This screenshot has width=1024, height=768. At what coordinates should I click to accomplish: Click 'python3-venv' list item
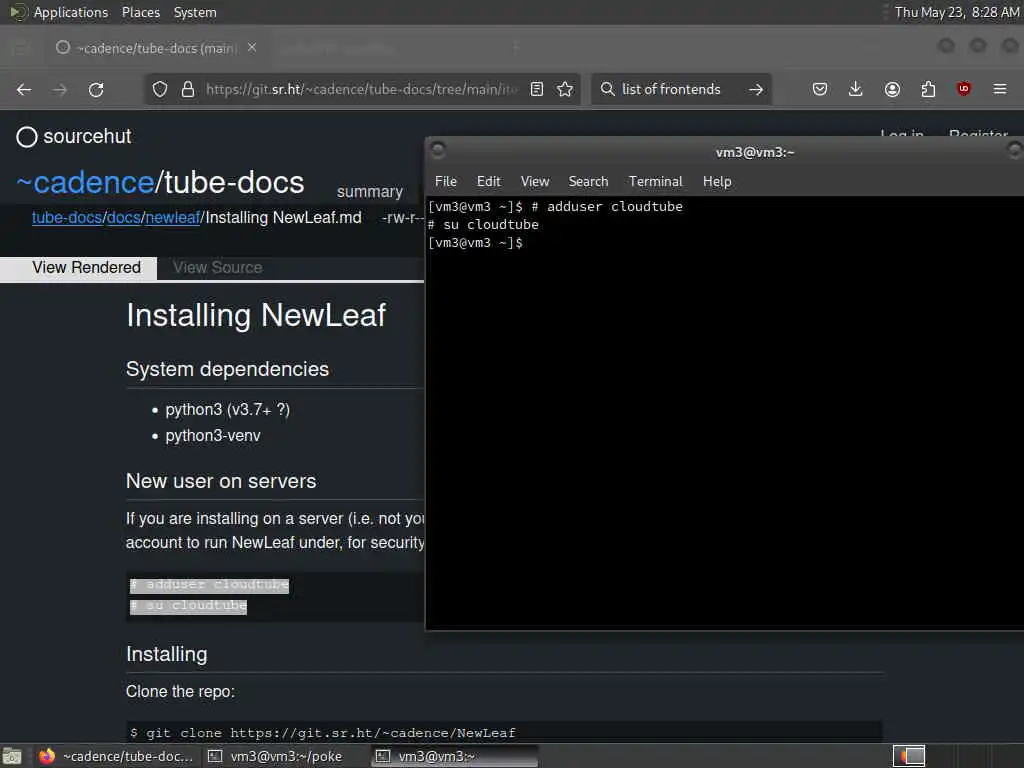click(213, 436)
